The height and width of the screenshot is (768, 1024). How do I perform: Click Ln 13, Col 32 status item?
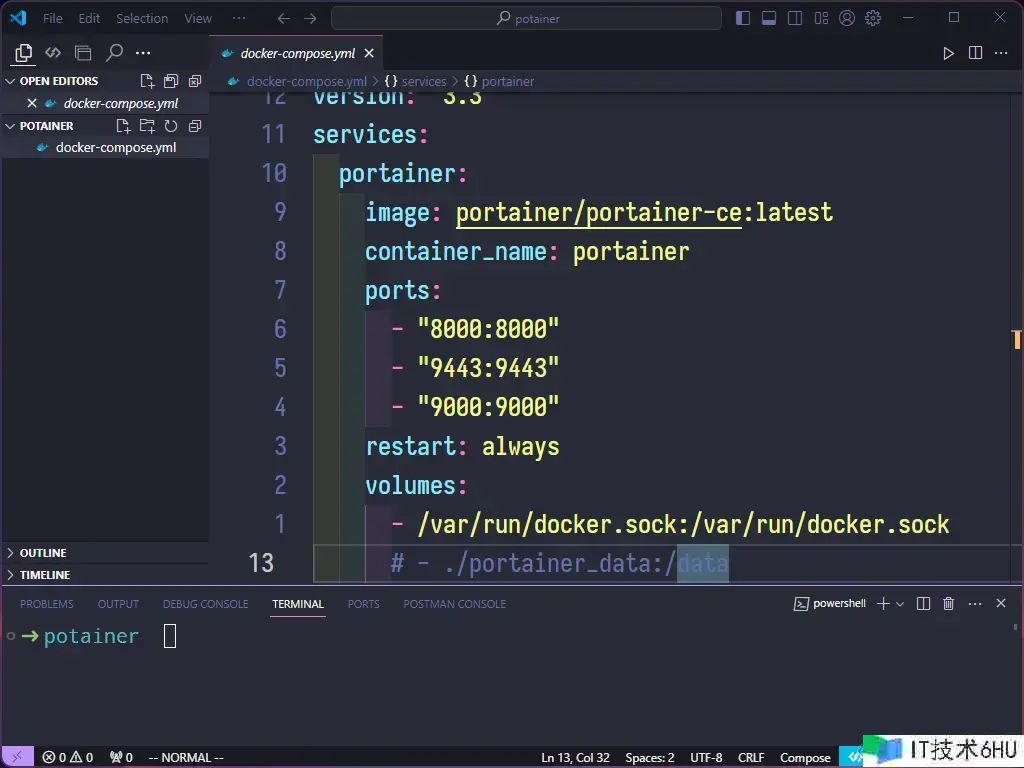[575, 758]
